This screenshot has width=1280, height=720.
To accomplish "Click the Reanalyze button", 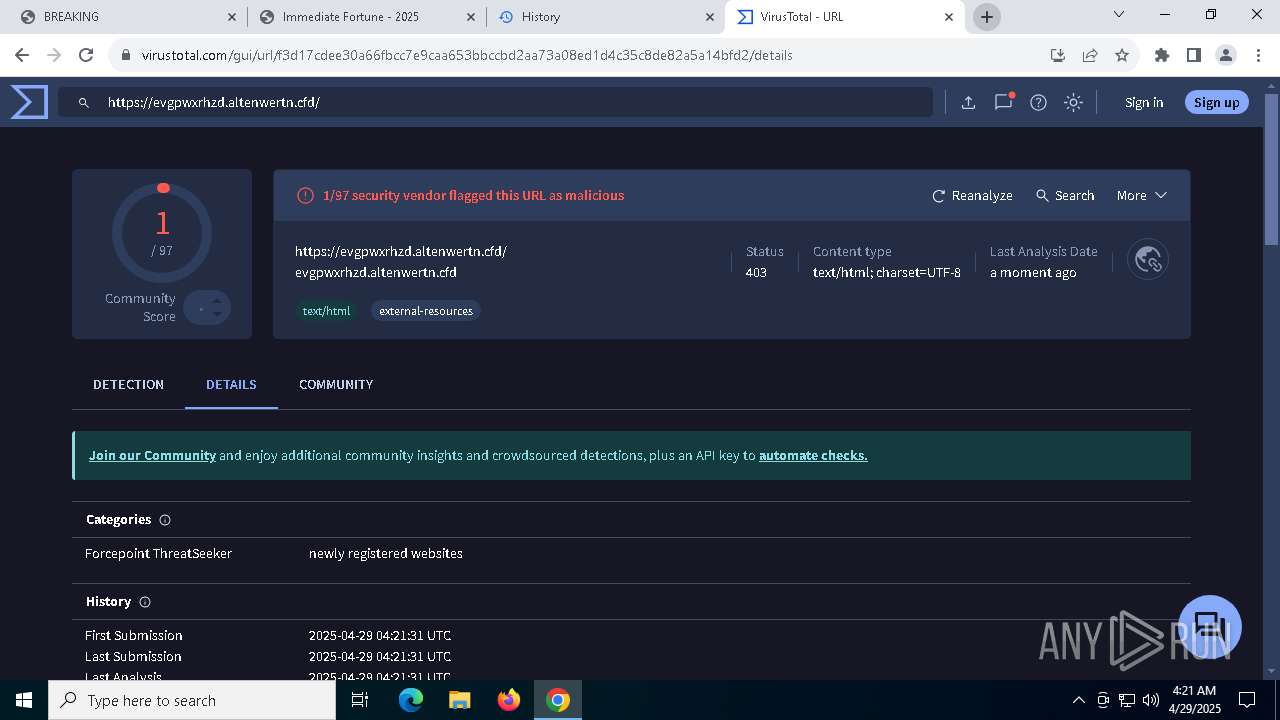I will tap(972, 196).
